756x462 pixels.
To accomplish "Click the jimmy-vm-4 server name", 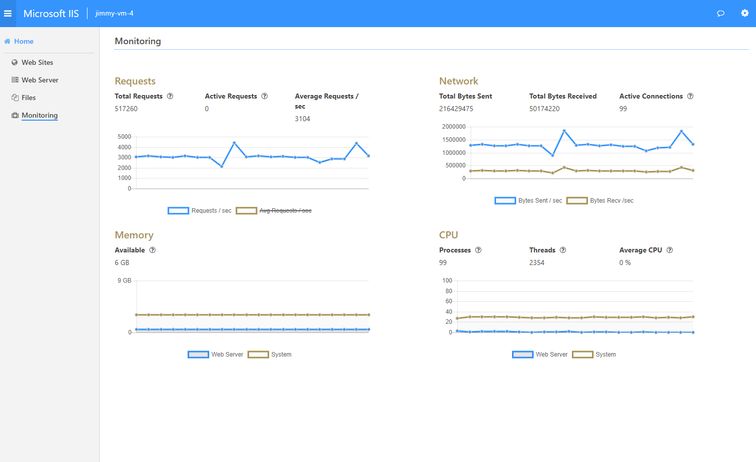I will tap(112, 13).
